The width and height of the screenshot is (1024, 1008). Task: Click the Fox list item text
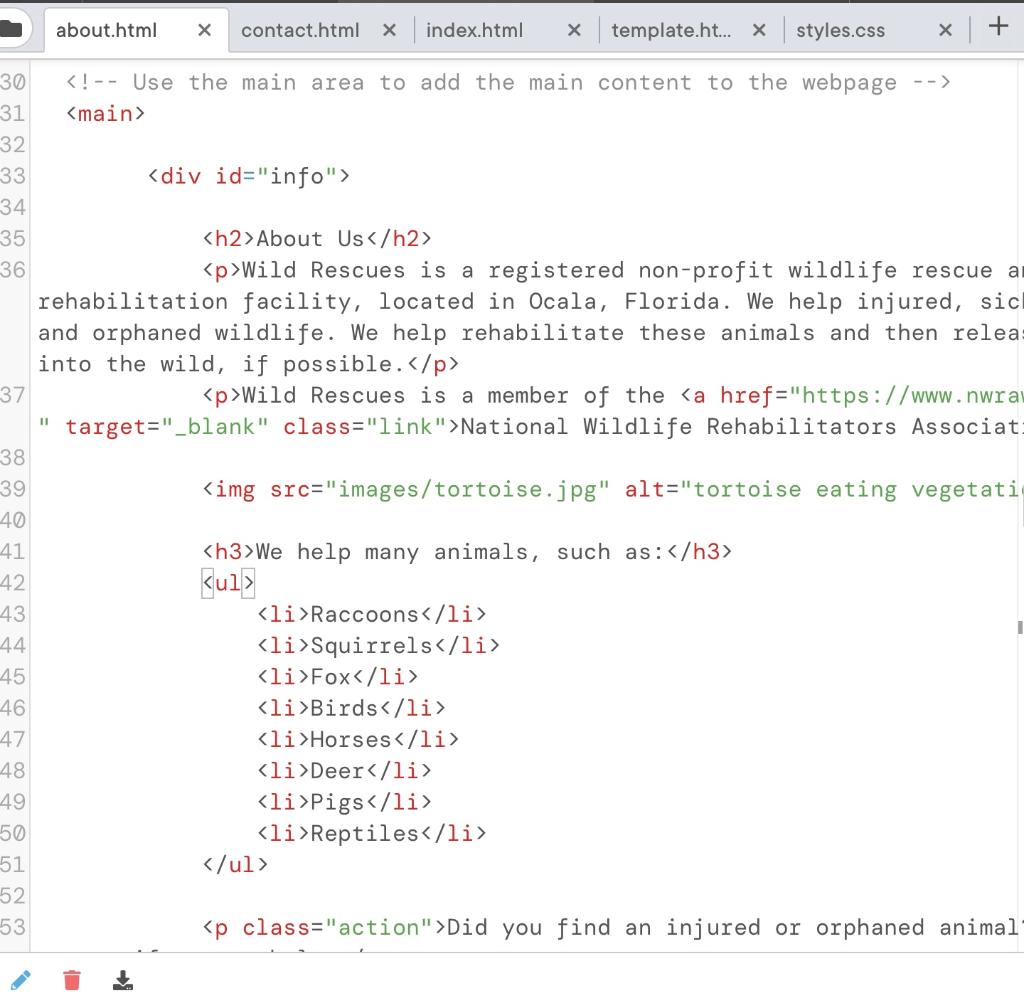pos(330,677)
